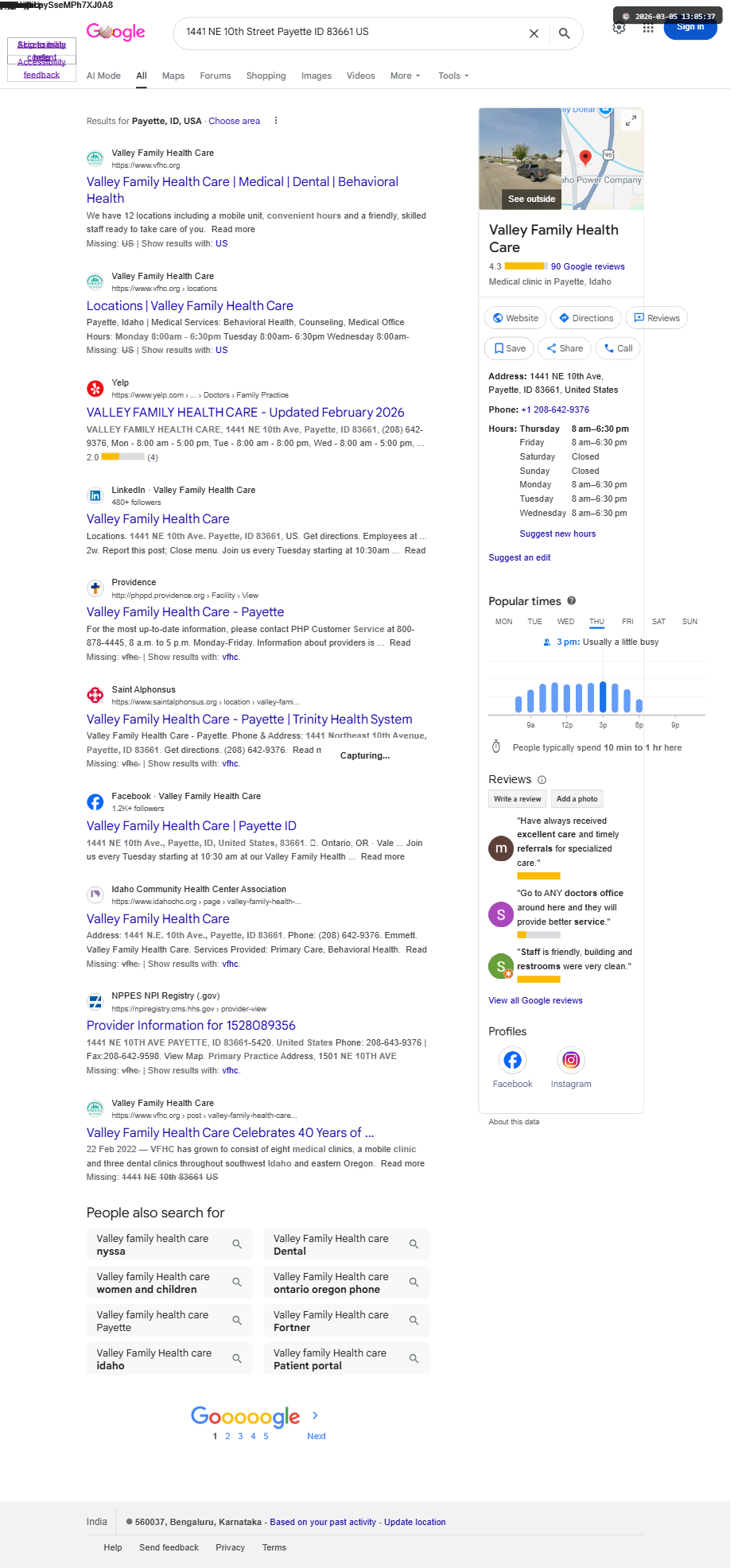Search 'Valley family Health care Patient portal' suggestion
Viewport: 738px width, 1568px height.
346,1359
